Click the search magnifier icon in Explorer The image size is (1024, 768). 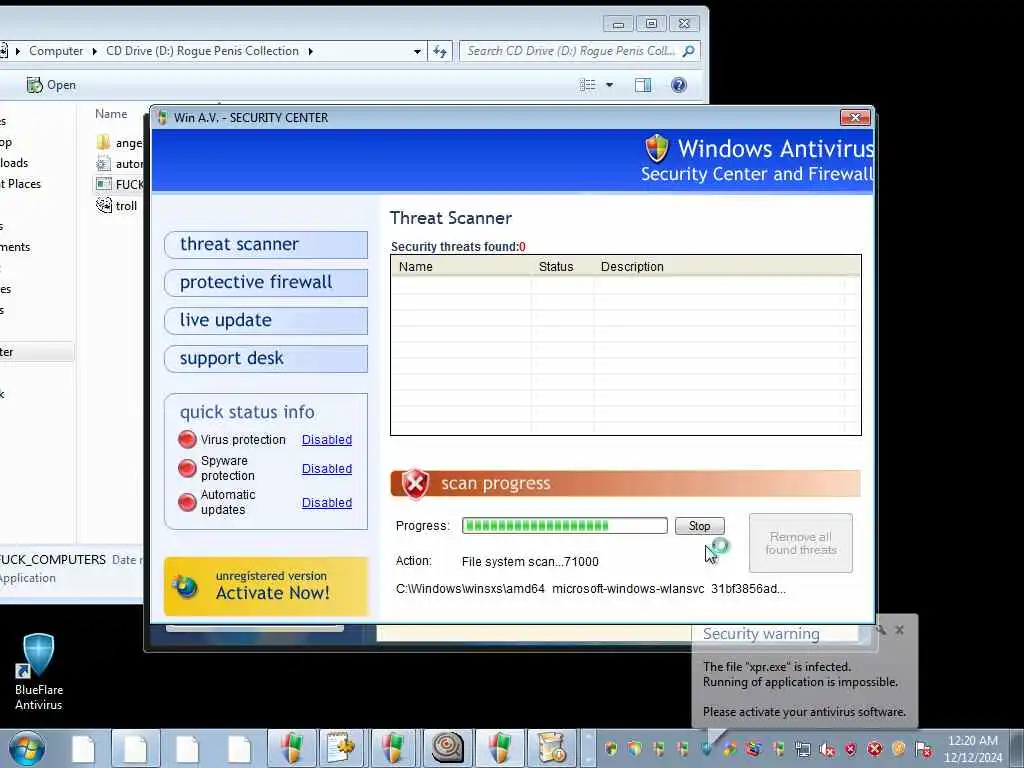click(688, 51)
